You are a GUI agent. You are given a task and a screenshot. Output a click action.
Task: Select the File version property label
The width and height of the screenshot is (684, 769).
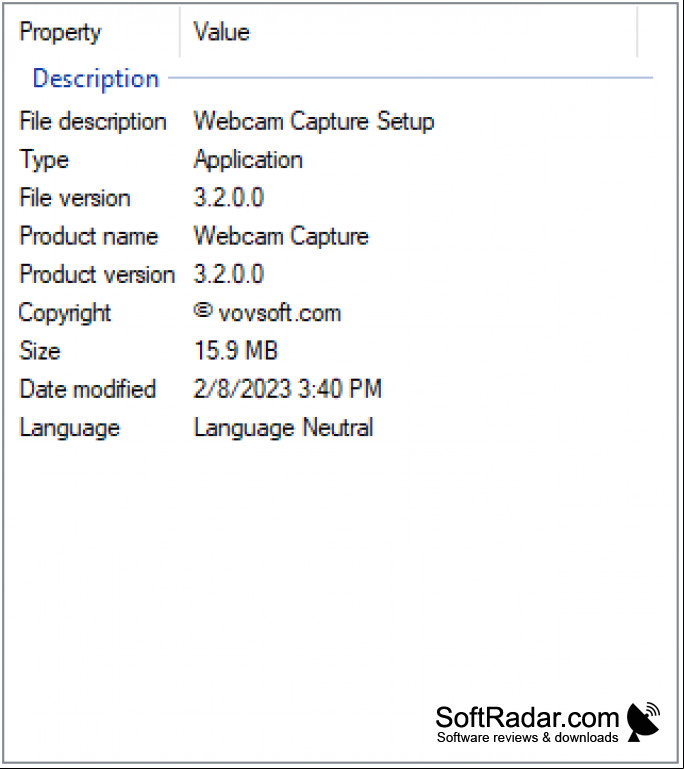[75, 198]
